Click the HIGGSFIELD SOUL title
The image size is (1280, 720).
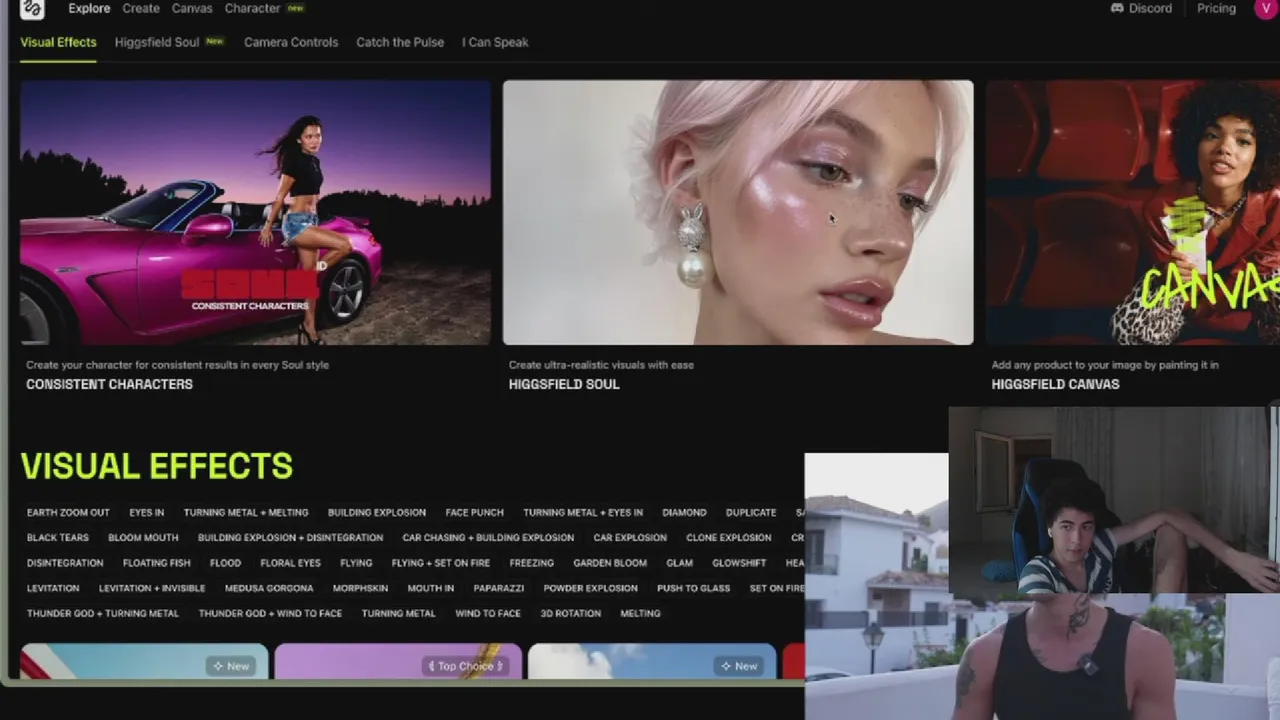(564, 384)
